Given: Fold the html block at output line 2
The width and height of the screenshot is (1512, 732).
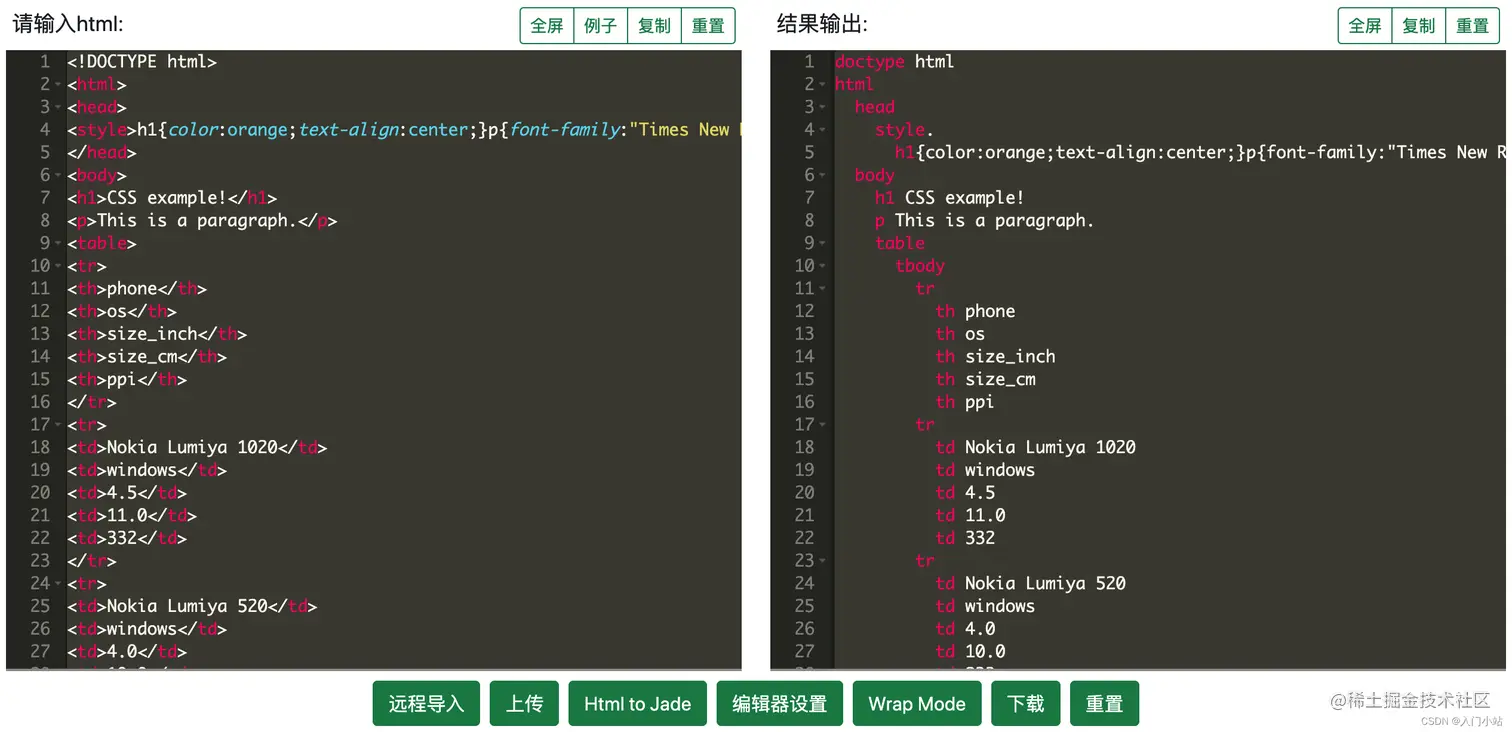Looking at the screenshot, I should (823, 85).
